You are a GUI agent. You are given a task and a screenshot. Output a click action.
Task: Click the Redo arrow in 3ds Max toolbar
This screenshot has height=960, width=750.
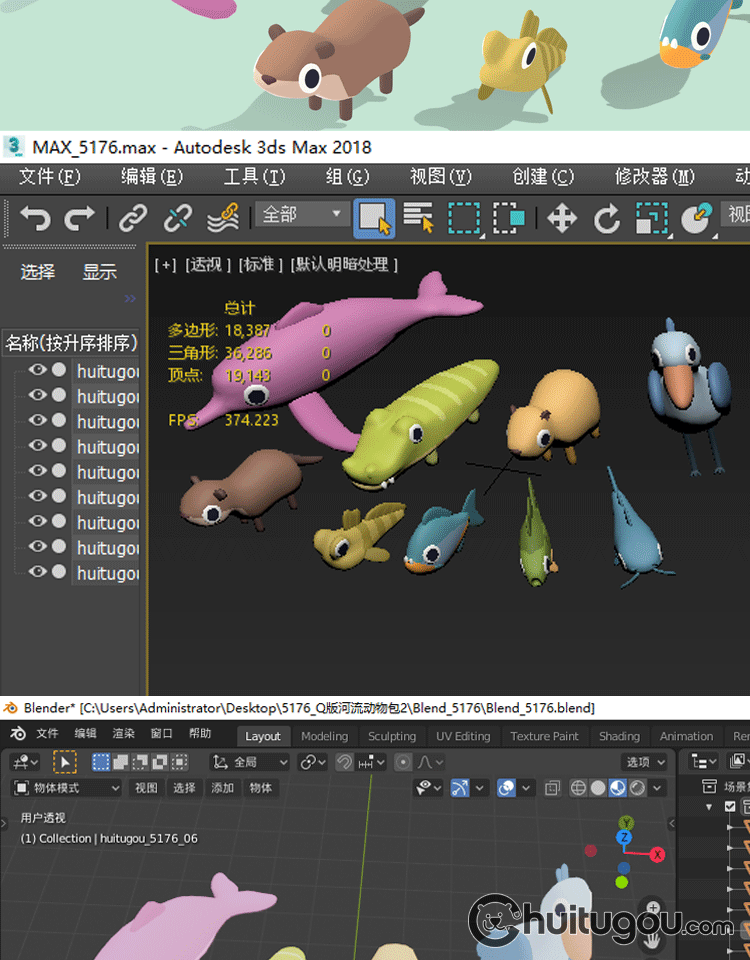pyautogui.click(x=79, y=217)
